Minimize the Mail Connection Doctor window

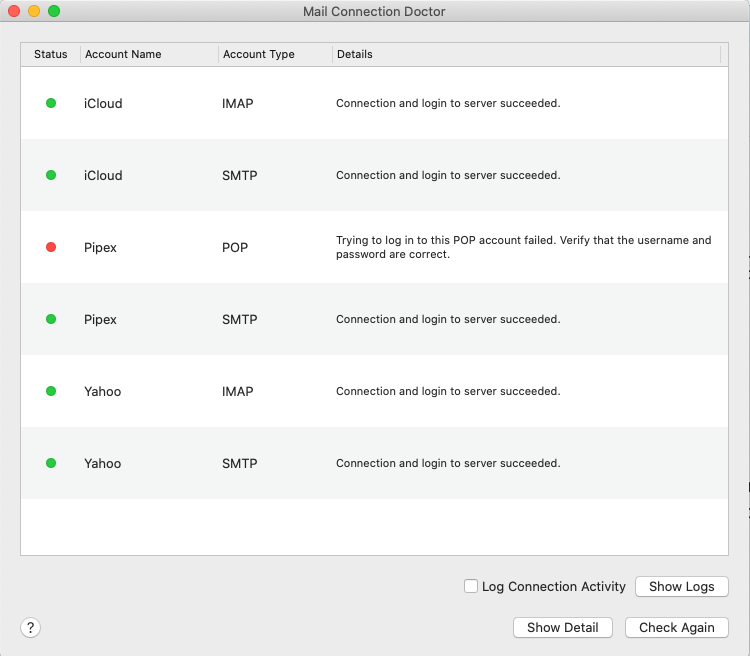(34, 11)
